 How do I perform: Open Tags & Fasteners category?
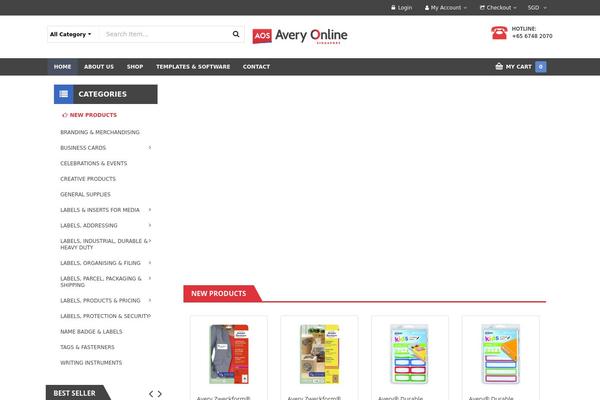pyautogui.click(x=87, y=347)
